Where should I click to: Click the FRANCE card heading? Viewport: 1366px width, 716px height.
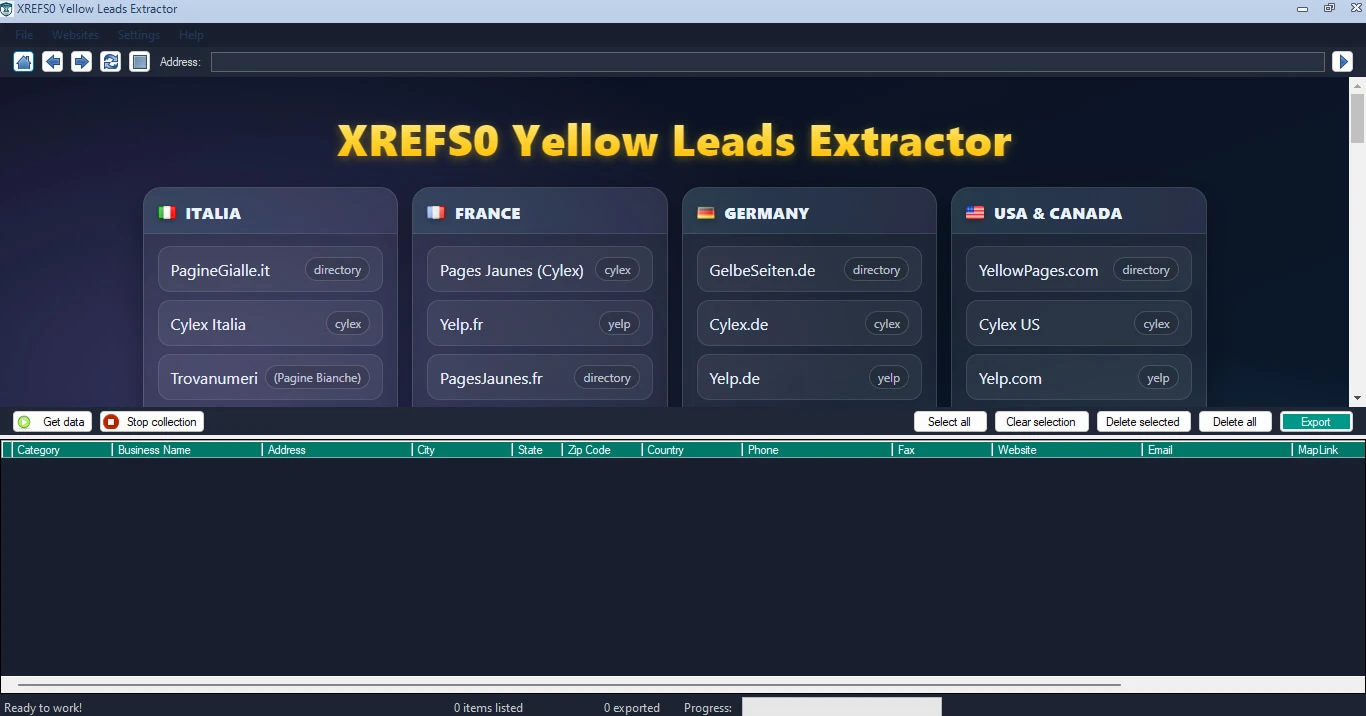487,213
